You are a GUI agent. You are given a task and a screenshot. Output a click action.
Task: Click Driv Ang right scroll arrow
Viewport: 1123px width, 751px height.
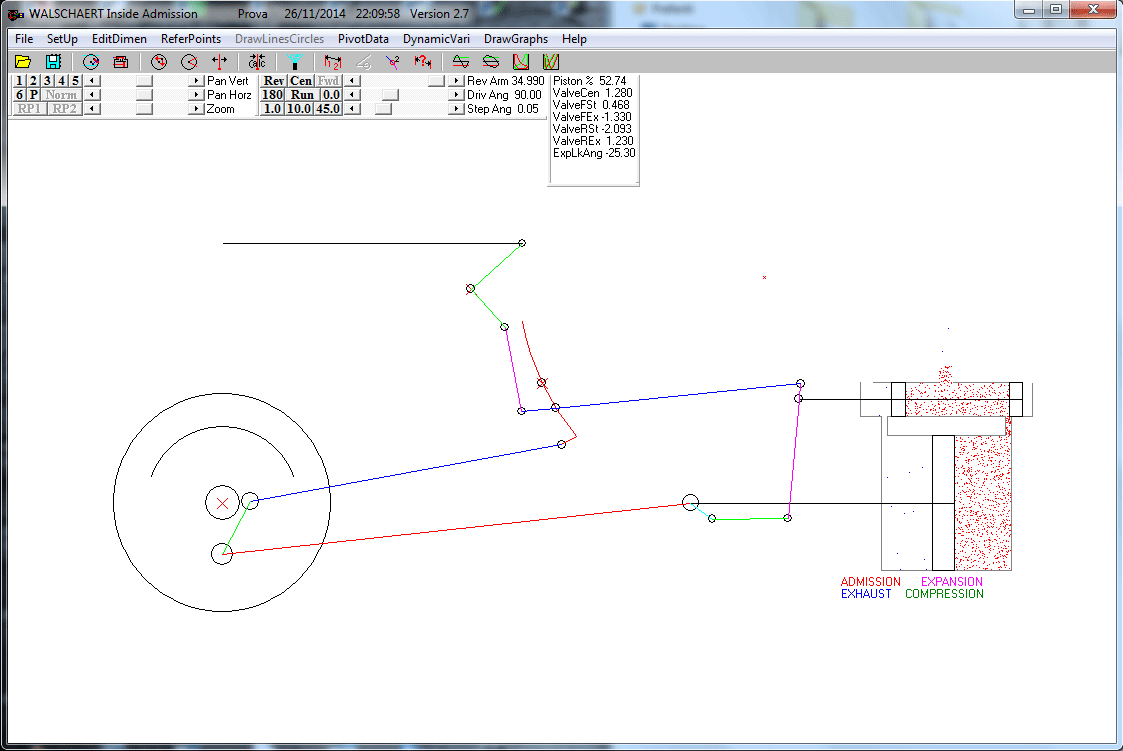456,95
